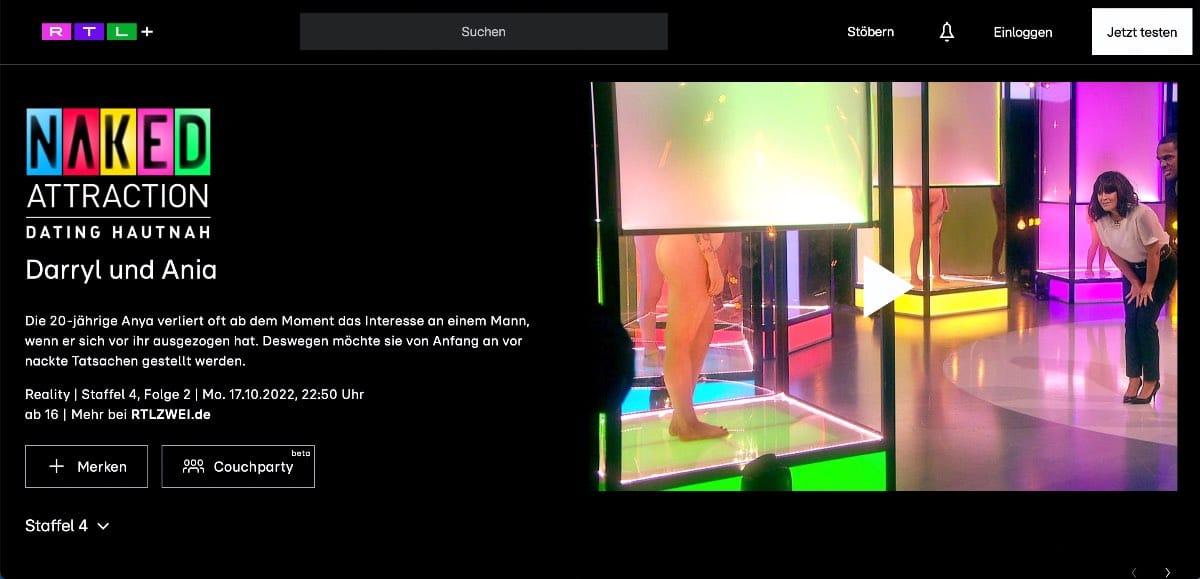Click the next carousel arrow
The width and height of the screenshot is (1200, 579).
point(1167,572)
